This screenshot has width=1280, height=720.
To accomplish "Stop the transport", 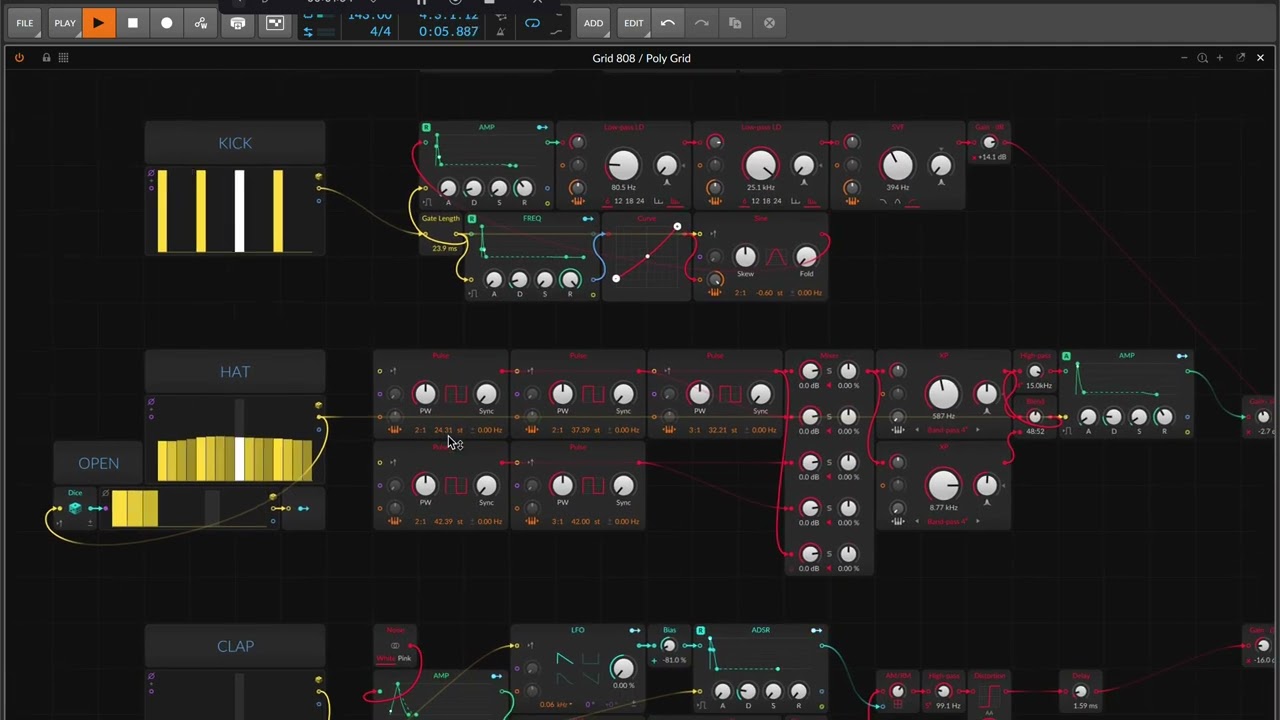I will tap(132, 23).
